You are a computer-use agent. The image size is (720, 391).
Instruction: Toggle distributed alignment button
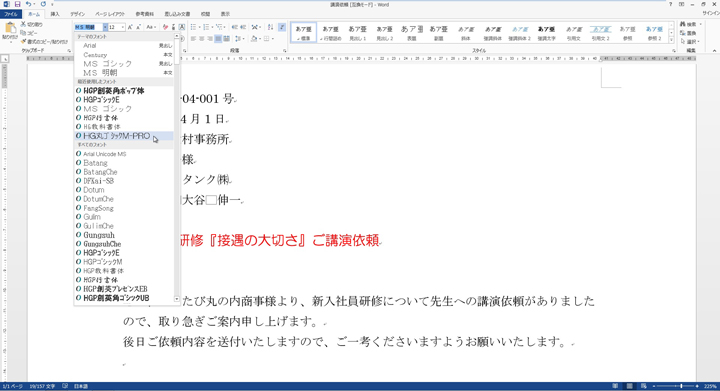coord(226,39)
